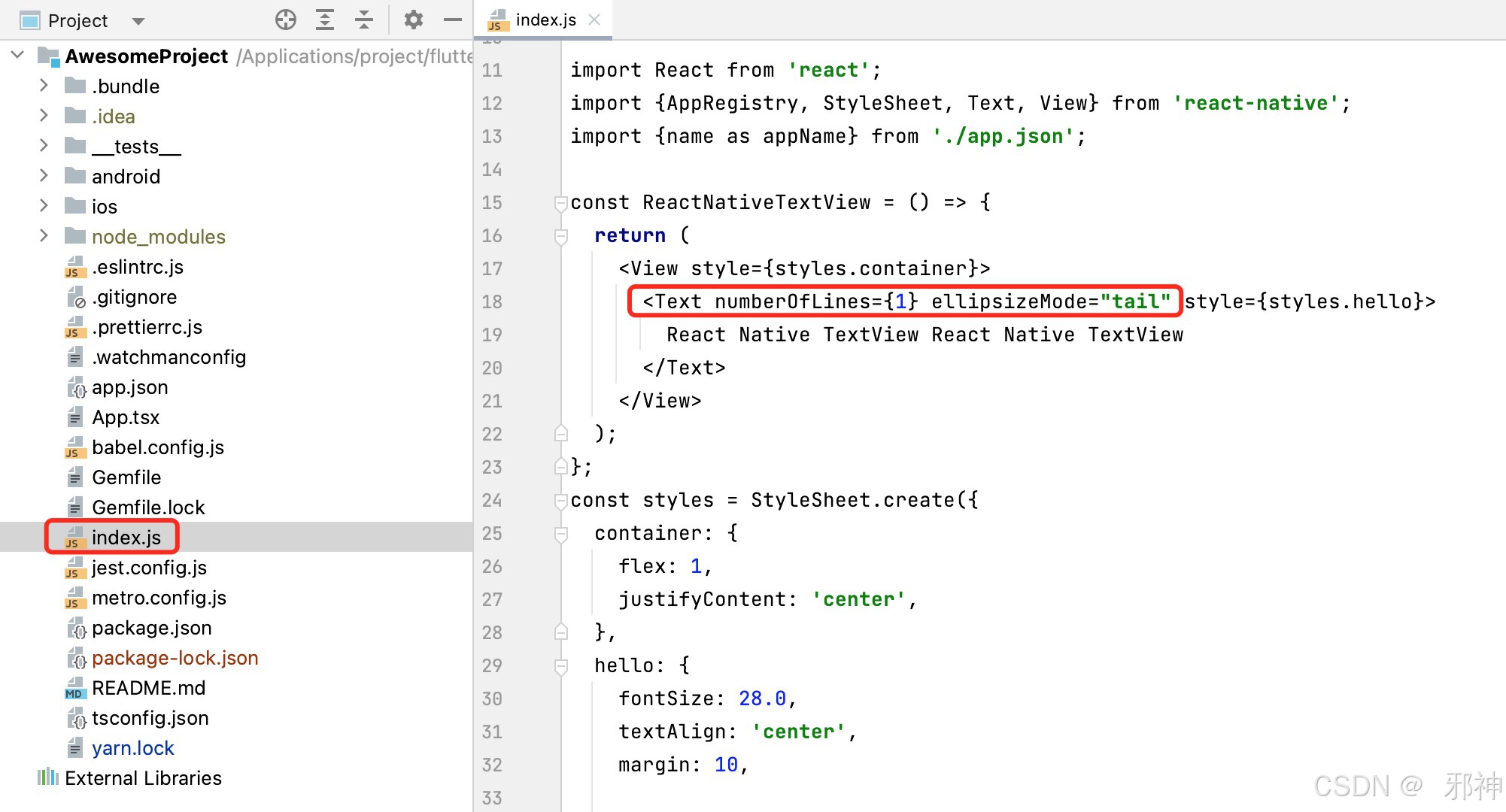1506x812 pixels.
Task: Fold the ReactNativeTextView function at line 15
Action: (x=560, y=203)
